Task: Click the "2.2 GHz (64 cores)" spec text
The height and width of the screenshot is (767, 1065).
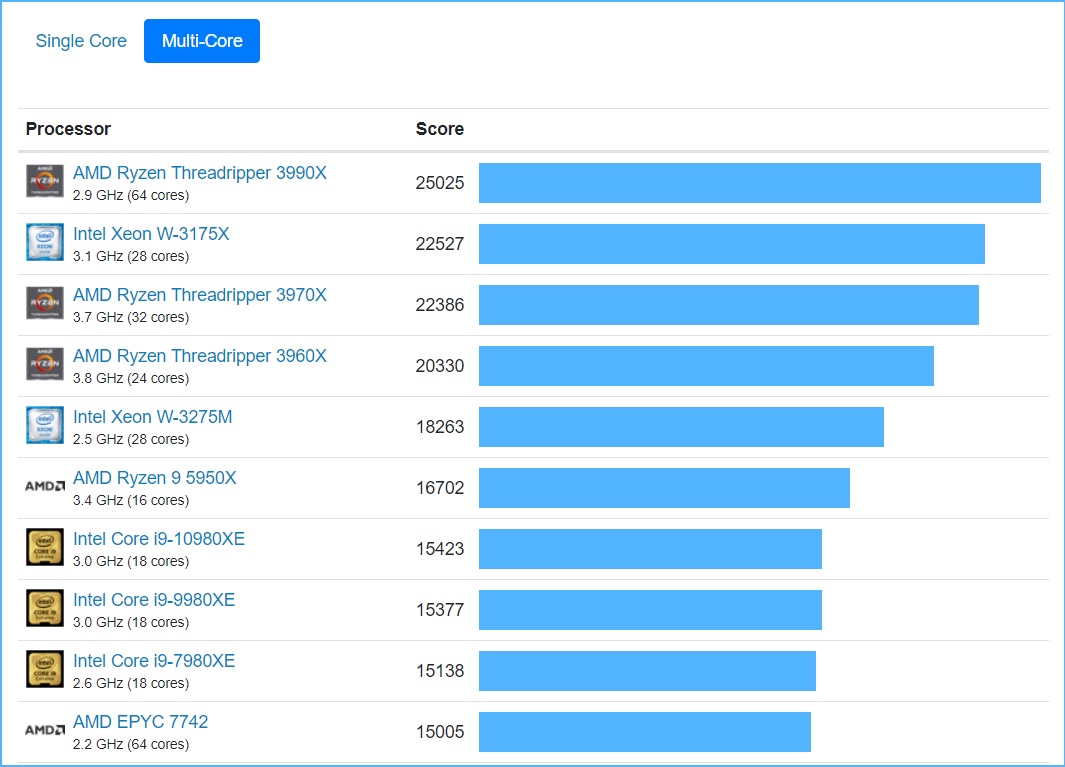Action: [x=131, y=745]
